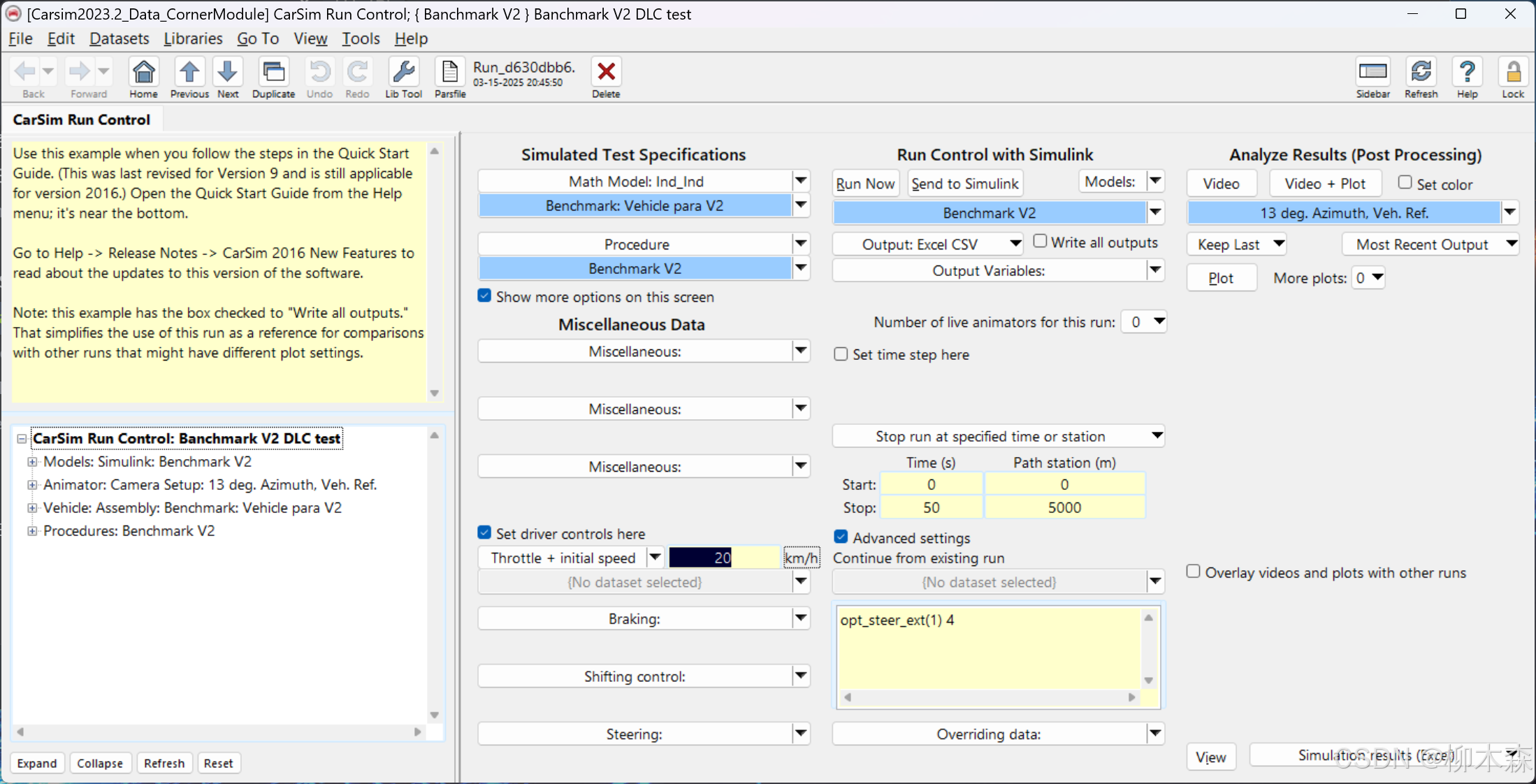Click the red Delete X icon

[606, 73]
